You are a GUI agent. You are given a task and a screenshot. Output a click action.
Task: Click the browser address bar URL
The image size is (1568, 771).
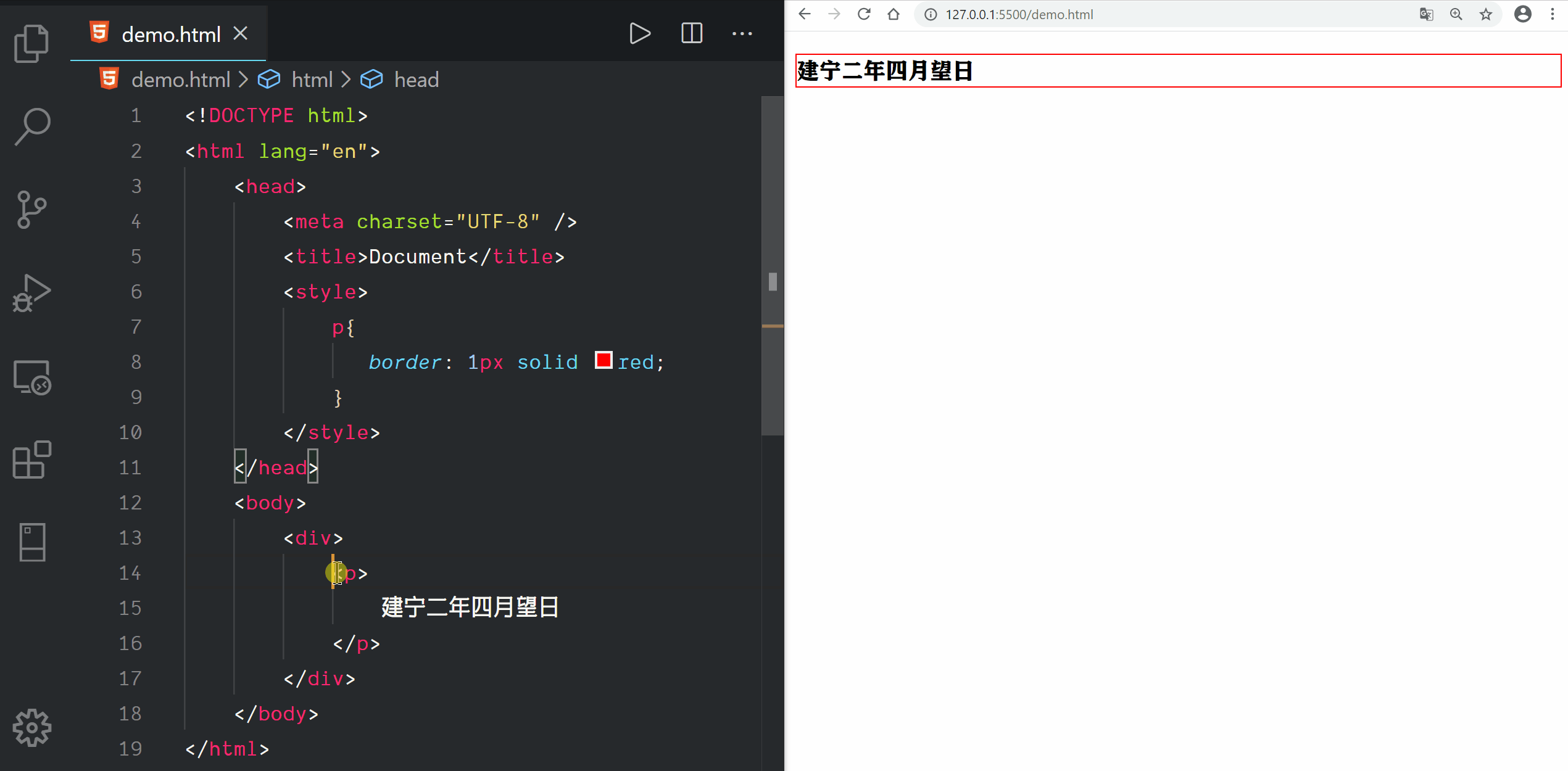click(1019, 14)
